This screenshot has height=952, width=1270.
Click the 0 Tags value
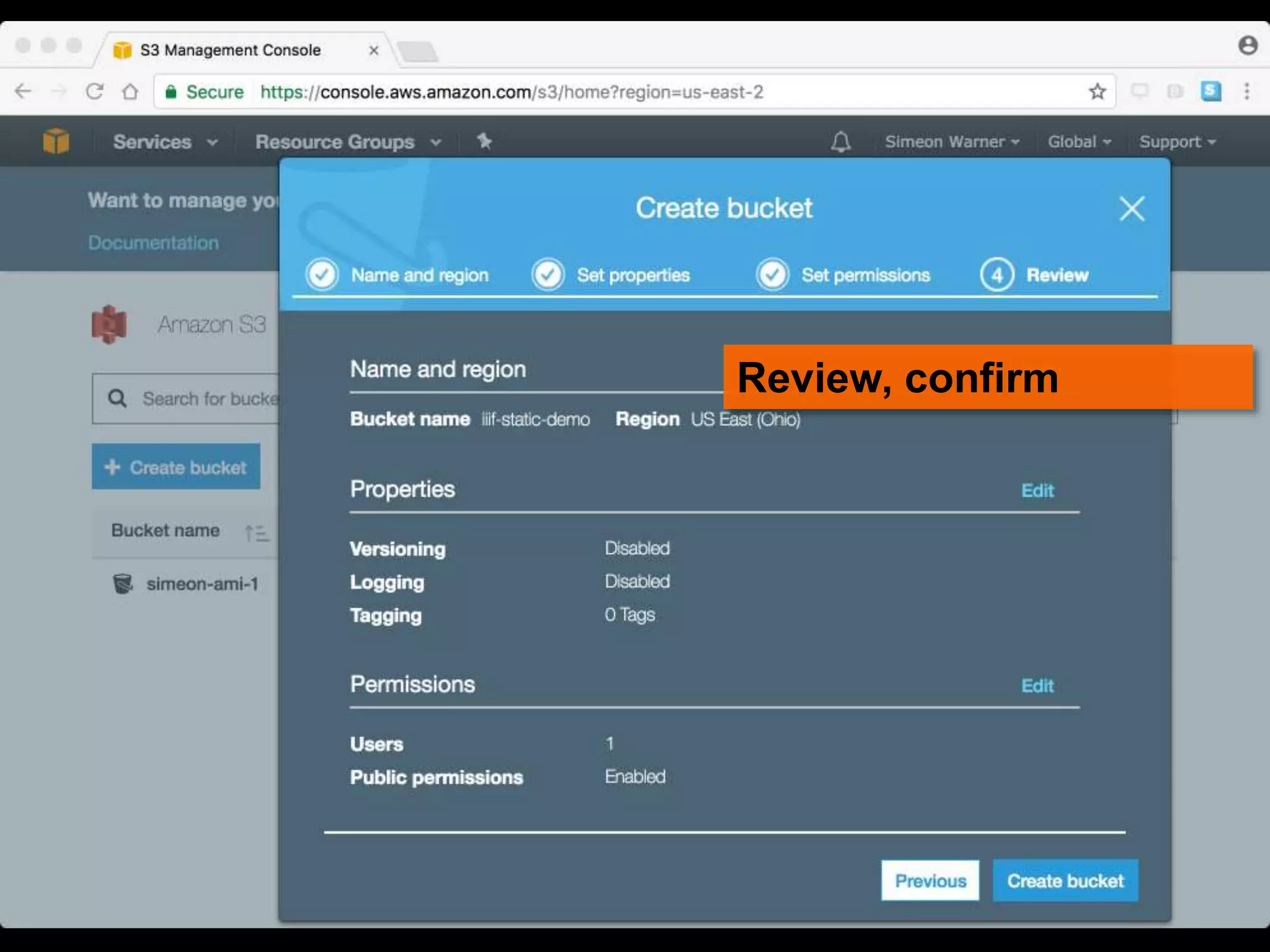(x=630, y=615)
